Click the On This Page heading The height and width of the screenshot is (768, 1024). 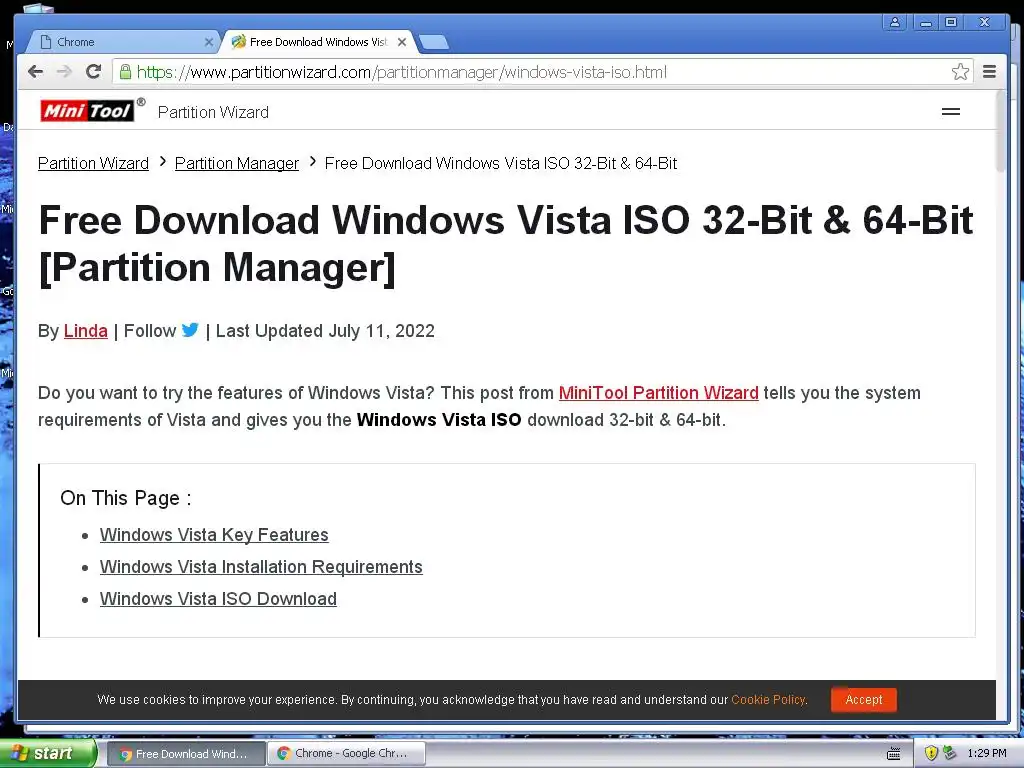(125, 498)
